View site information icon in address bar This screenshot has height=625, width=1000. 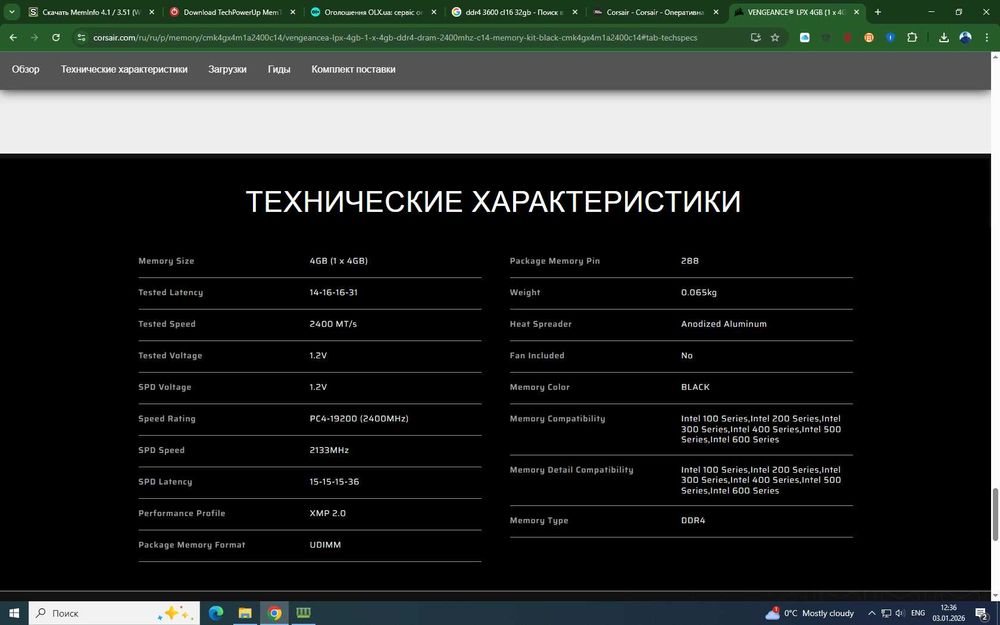point(81,38)
